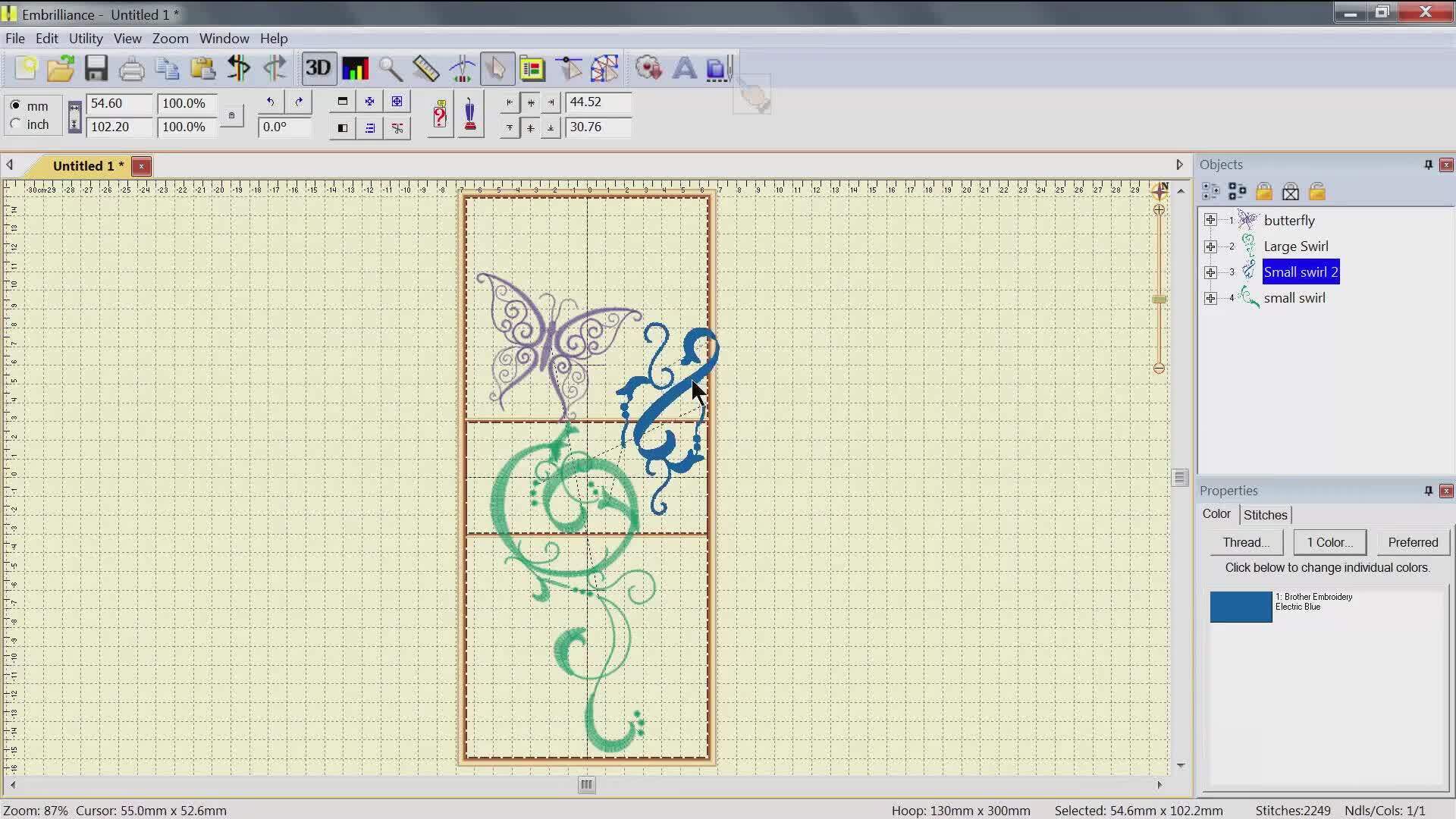Save the design with floppy disk icon
1456x819 pixels.
pyautogui.click(x=96, y=68)
